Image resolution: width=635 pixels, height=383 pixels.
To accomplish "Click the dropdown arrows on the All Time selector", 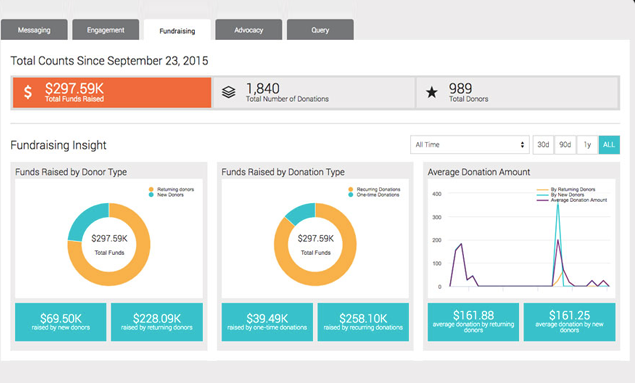I will [522, 145].
